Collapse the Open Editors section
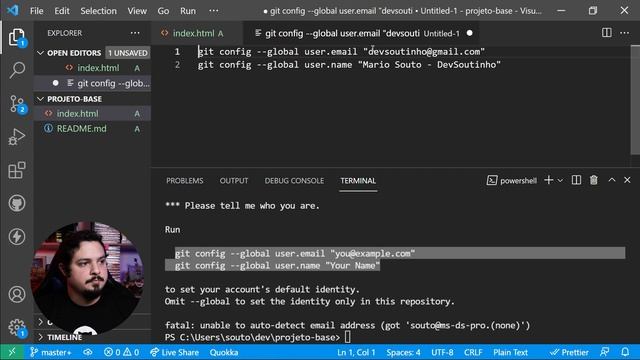This screenshot has width=640, height=360. (x=40, y=53)
